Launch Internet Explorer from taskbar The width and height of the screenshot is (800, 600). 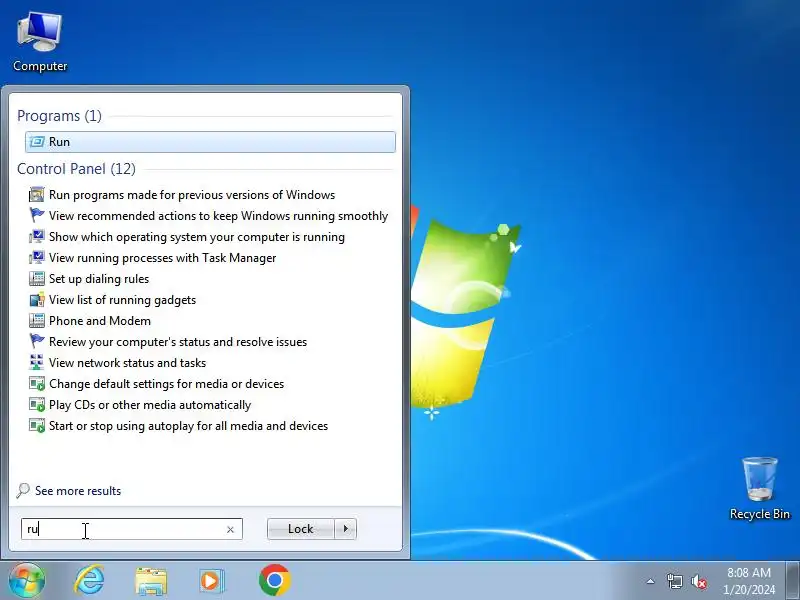click(x=90, y=581)
